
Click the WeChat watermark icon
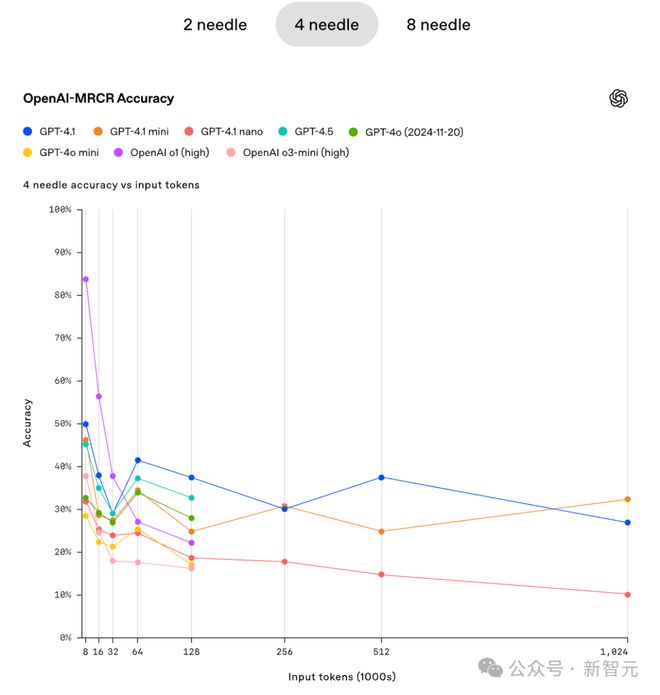point(491,667)
